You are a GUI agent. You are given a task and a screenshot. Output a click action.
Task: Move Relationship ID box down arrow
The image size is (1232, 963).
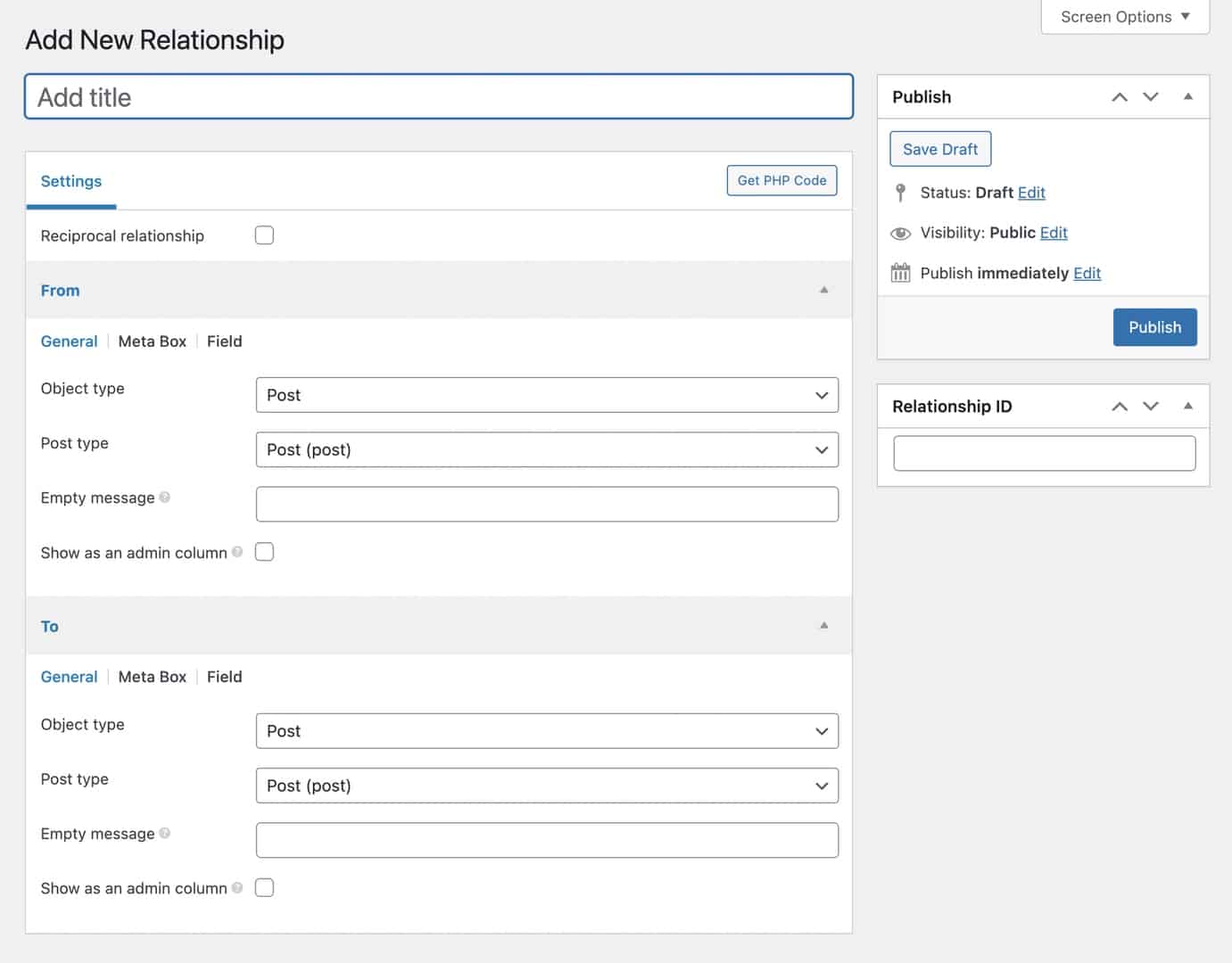pos(1151,407)
